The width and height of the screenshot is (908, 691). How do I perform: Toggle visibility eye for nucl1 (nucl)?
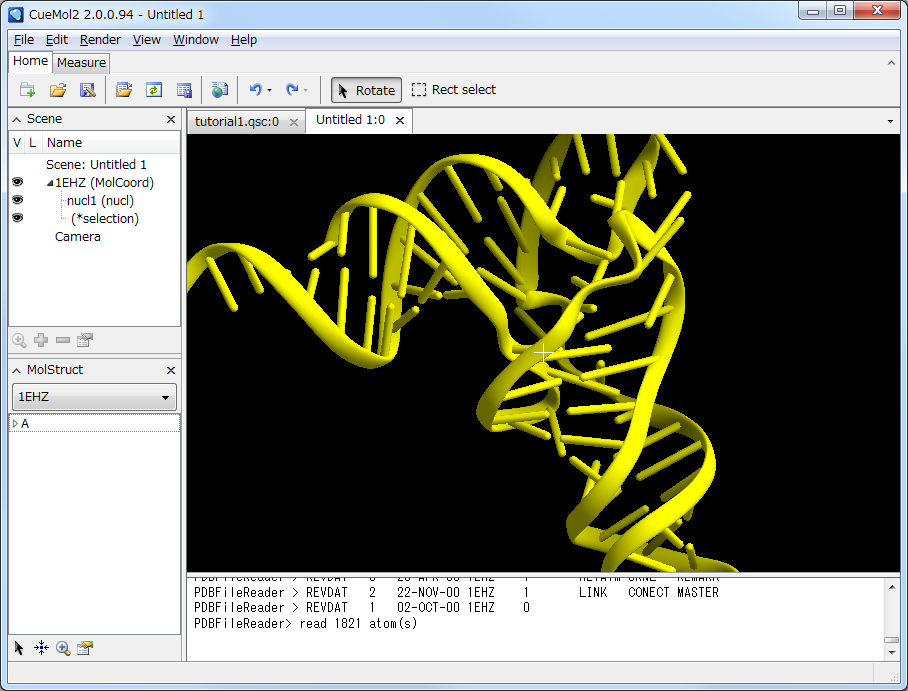click(x=18, y=200)
